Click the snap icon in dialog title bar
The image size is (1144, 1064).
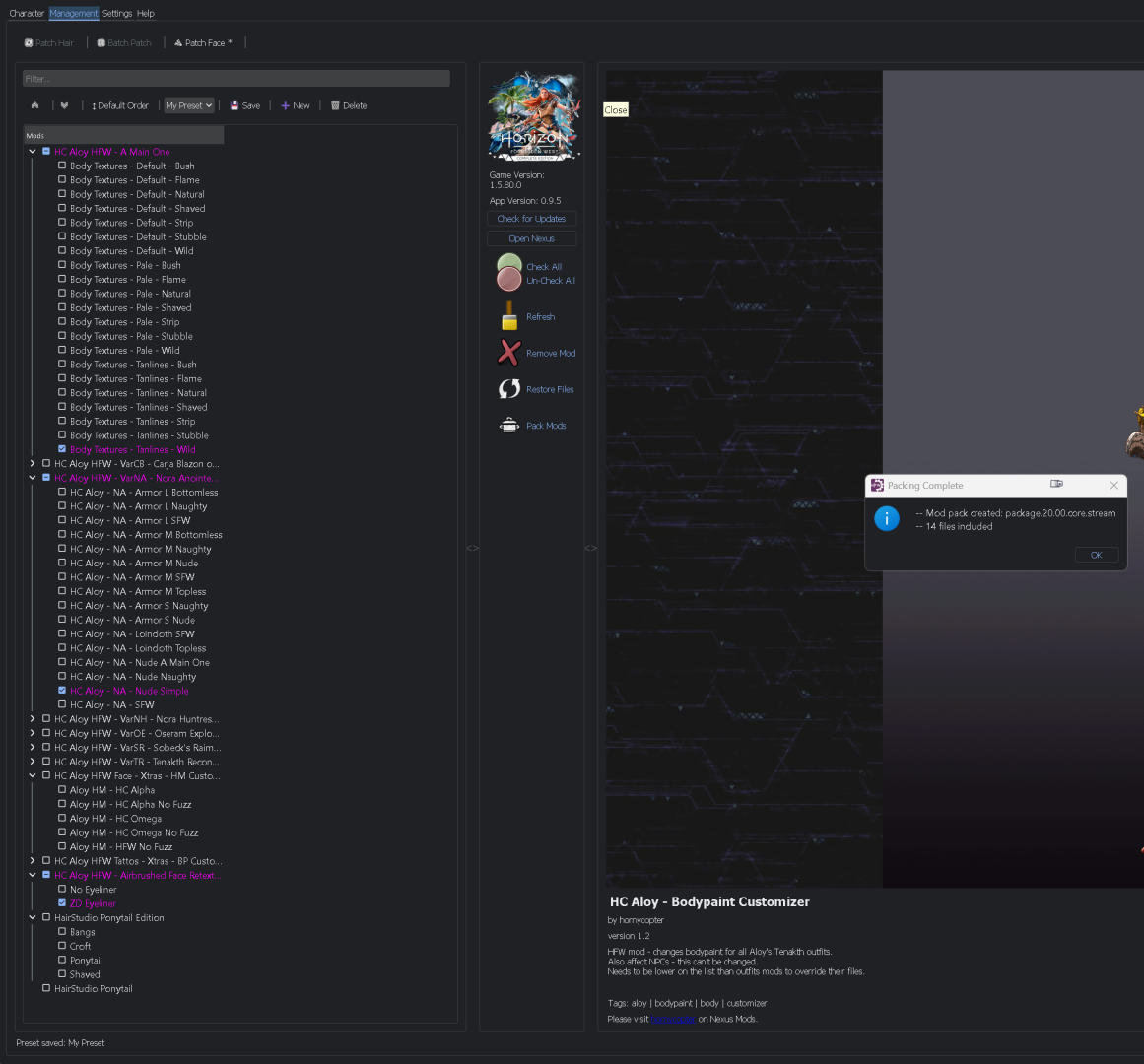point(1056,485)
